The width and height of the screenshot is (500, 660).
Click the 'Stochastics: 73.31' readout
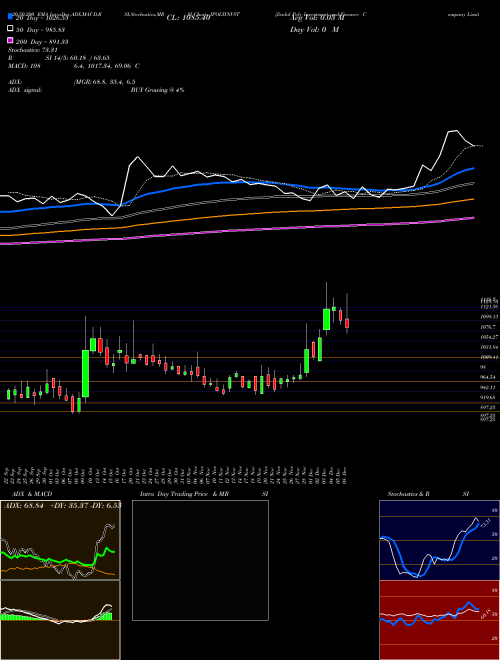click(35, 50)
